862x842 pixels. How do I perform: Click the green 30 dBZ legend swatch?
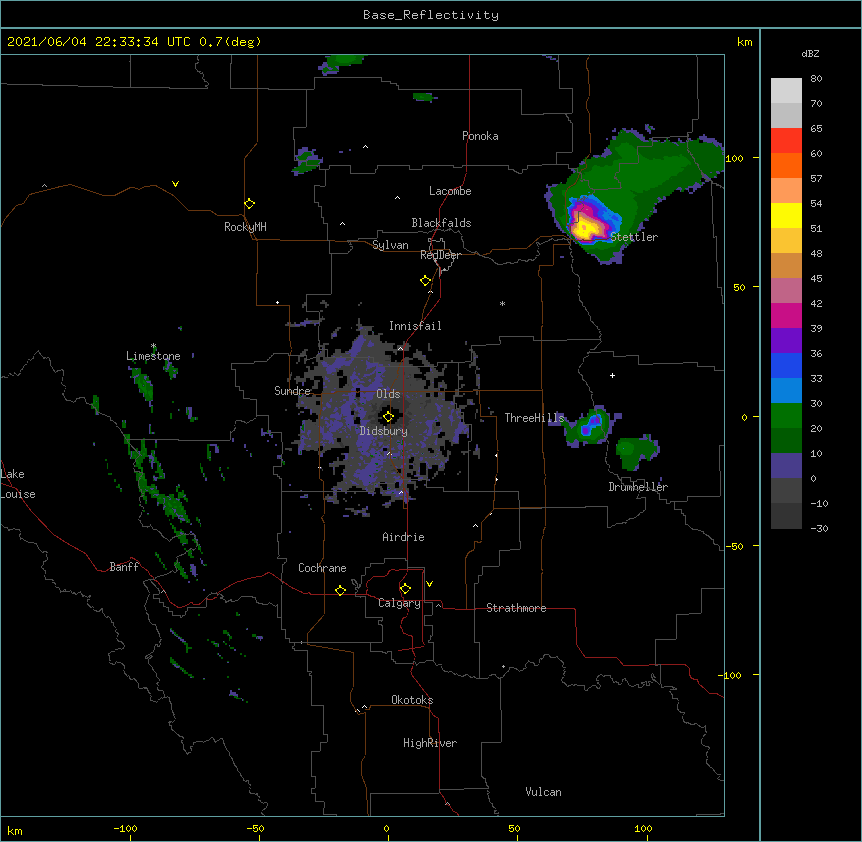pos(786,416)
